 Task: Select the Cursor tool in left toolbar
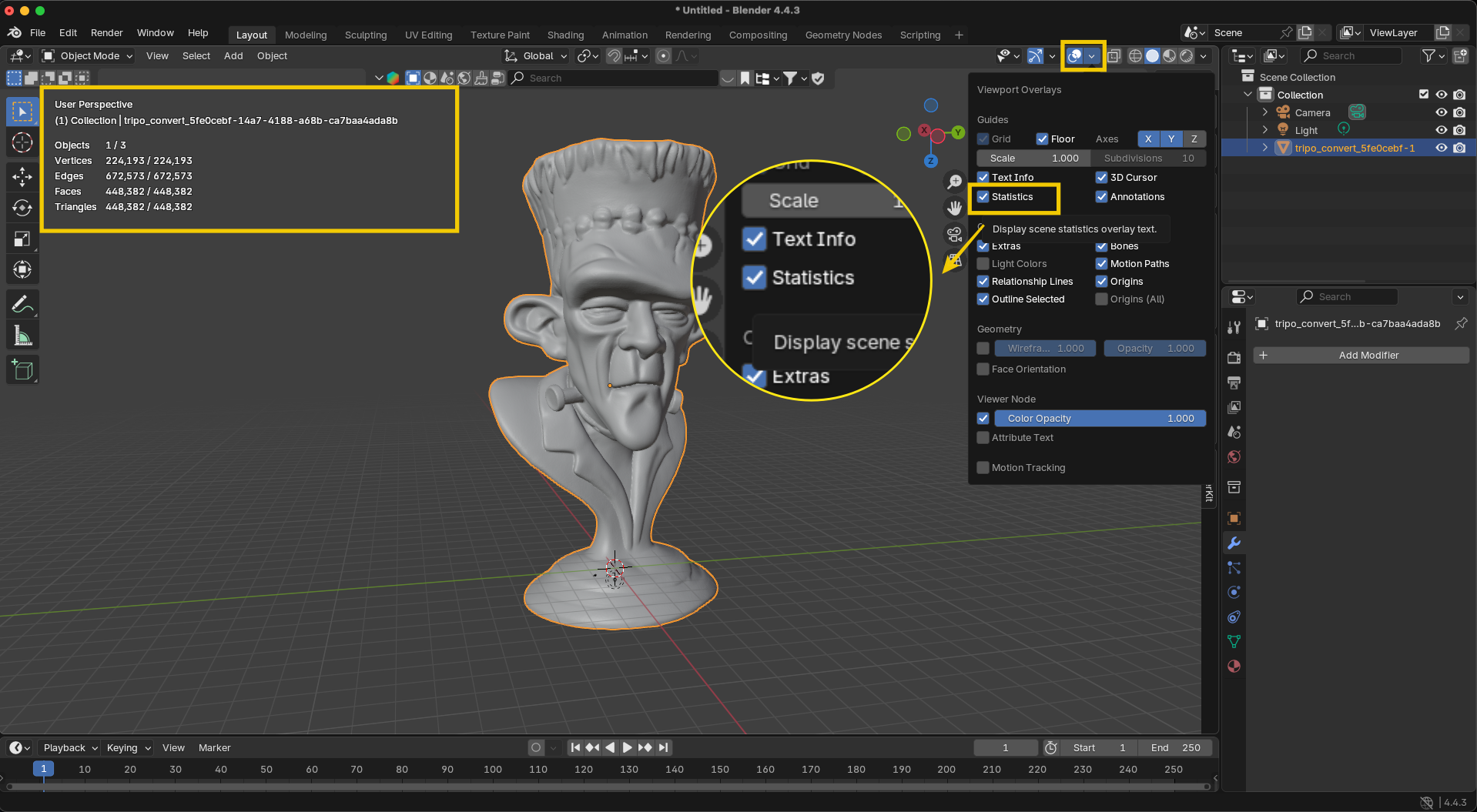coord(22,143)
